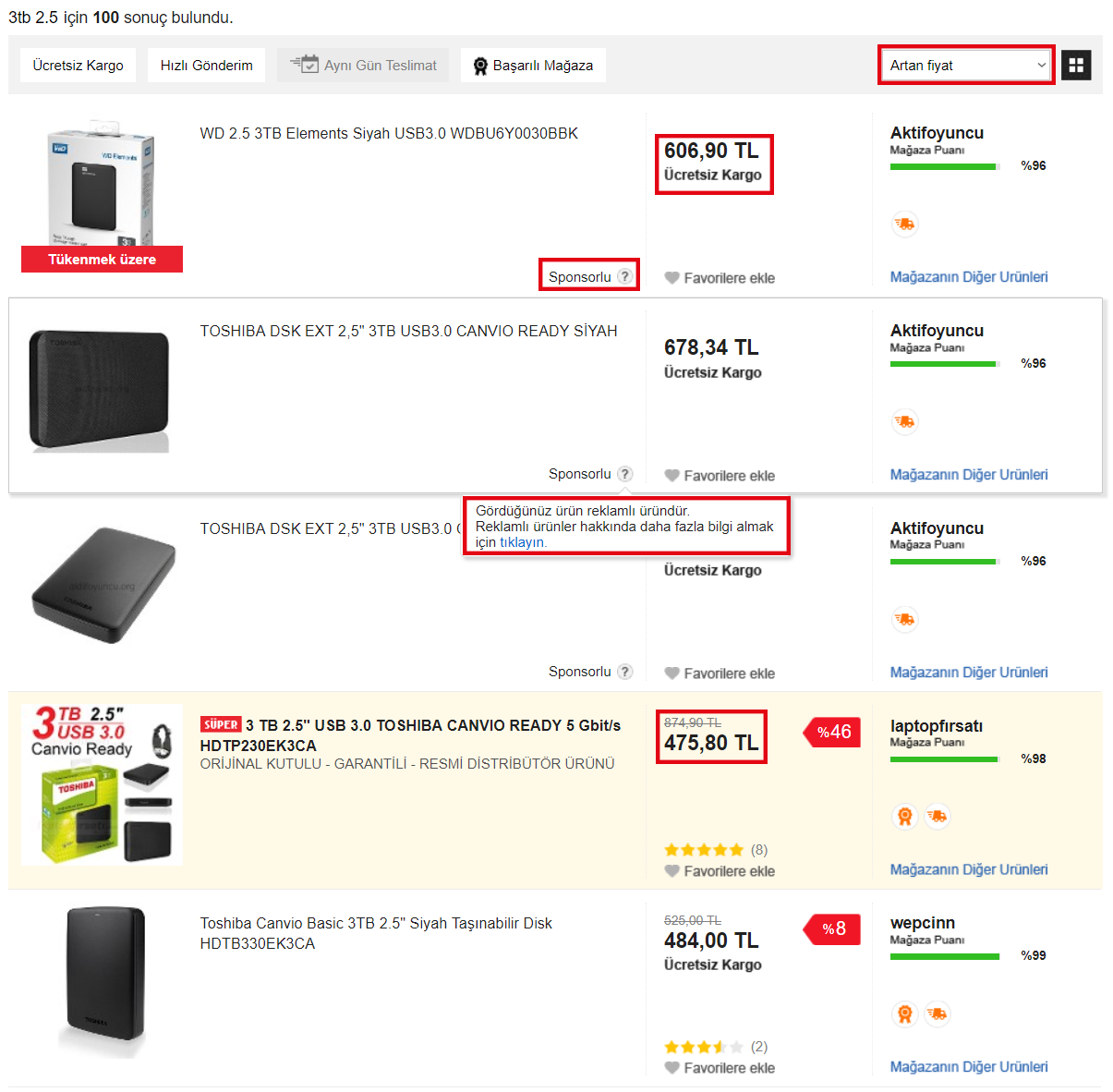Click five-star rating of Canvio Ready listing

point(704,850)
